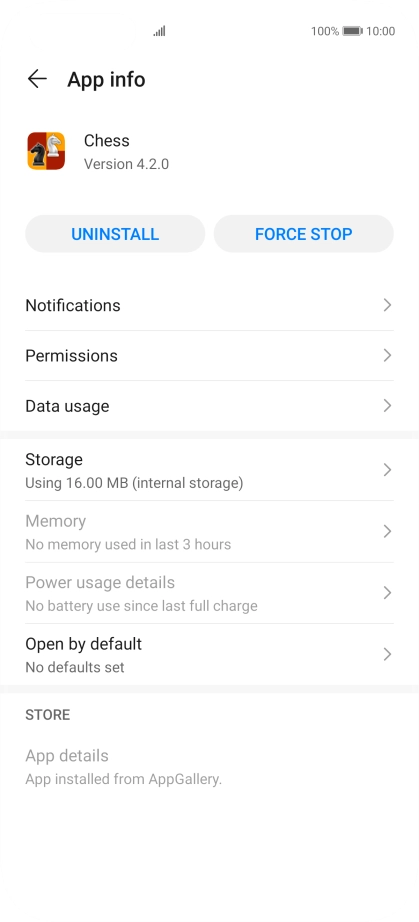Tap the back arrow icon
The height and width of the screenshot is (922, 419).
(x=37, y=79)
